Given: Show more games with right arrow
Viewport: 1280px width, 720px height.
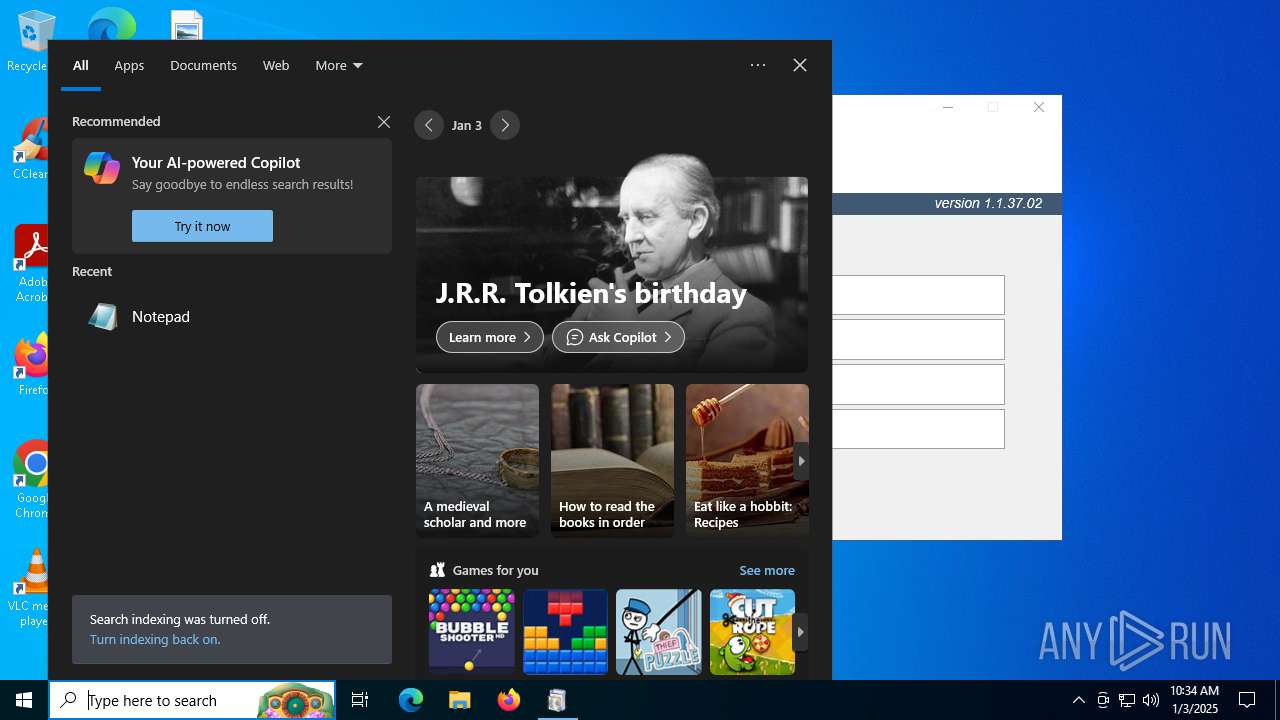Looking at the screenshot, I should point(800,632).
